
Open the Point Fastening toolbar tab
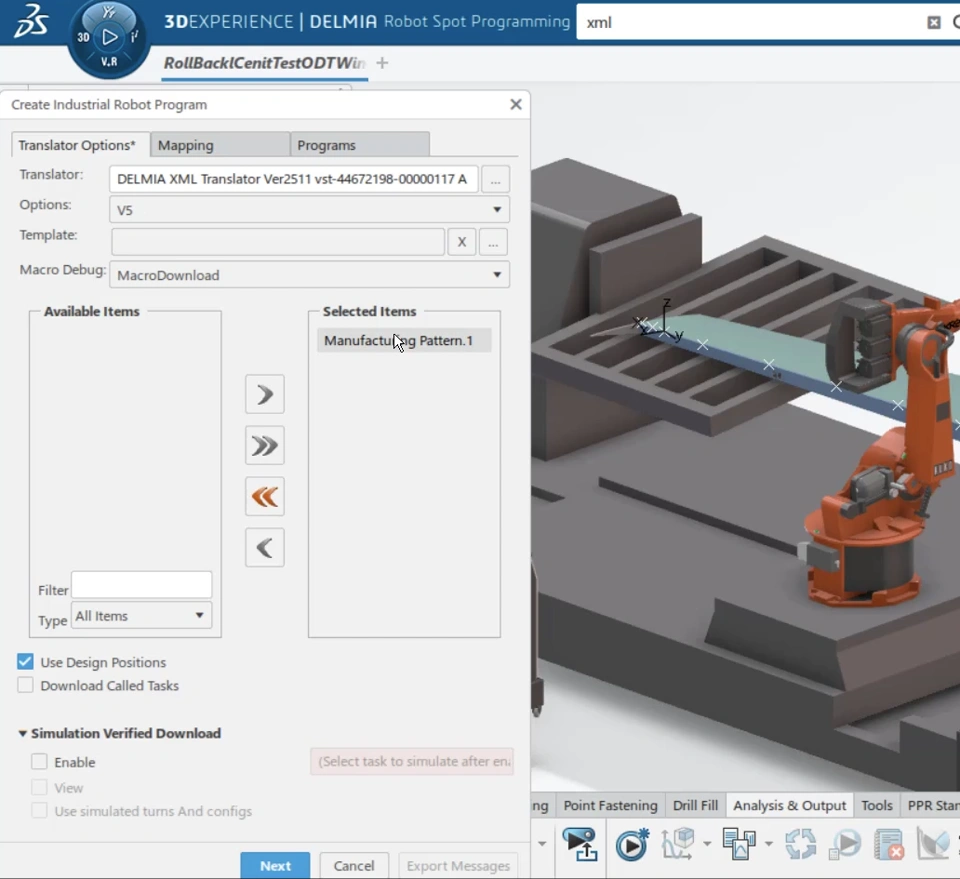(x=610, y=806)
